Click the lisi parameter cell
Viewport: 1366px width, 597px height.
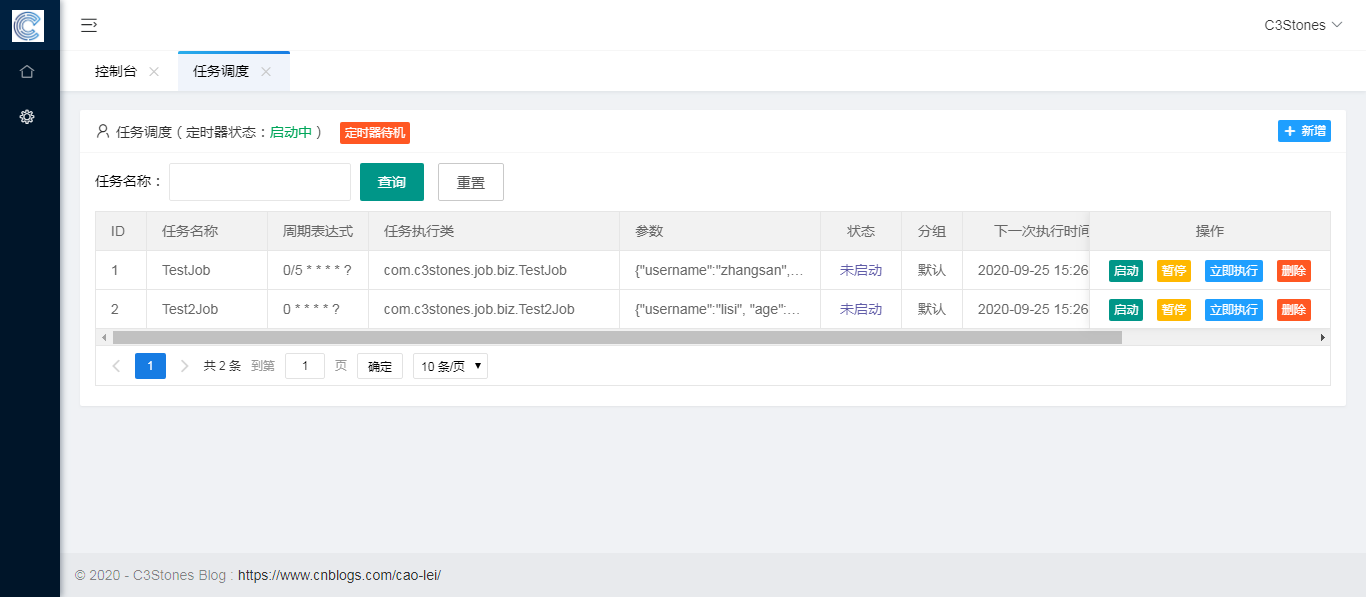click(x=720, y=309)
